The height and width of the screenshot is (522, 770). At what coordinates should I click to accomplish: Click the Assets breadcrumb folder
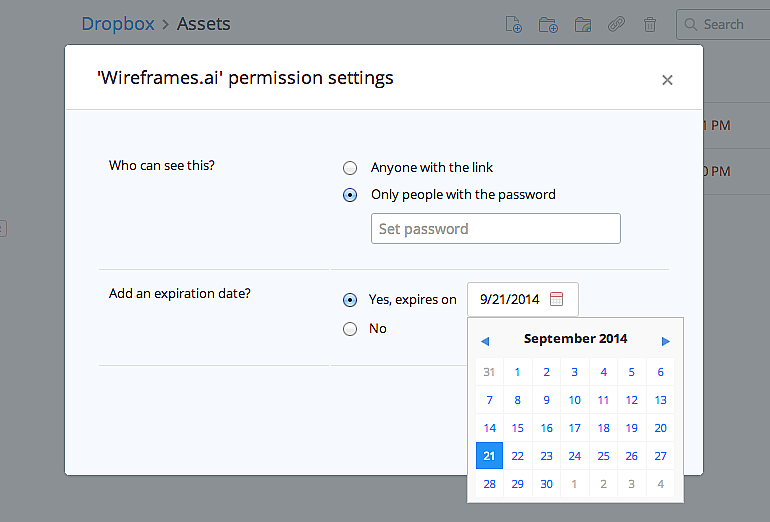click(204, 24)
